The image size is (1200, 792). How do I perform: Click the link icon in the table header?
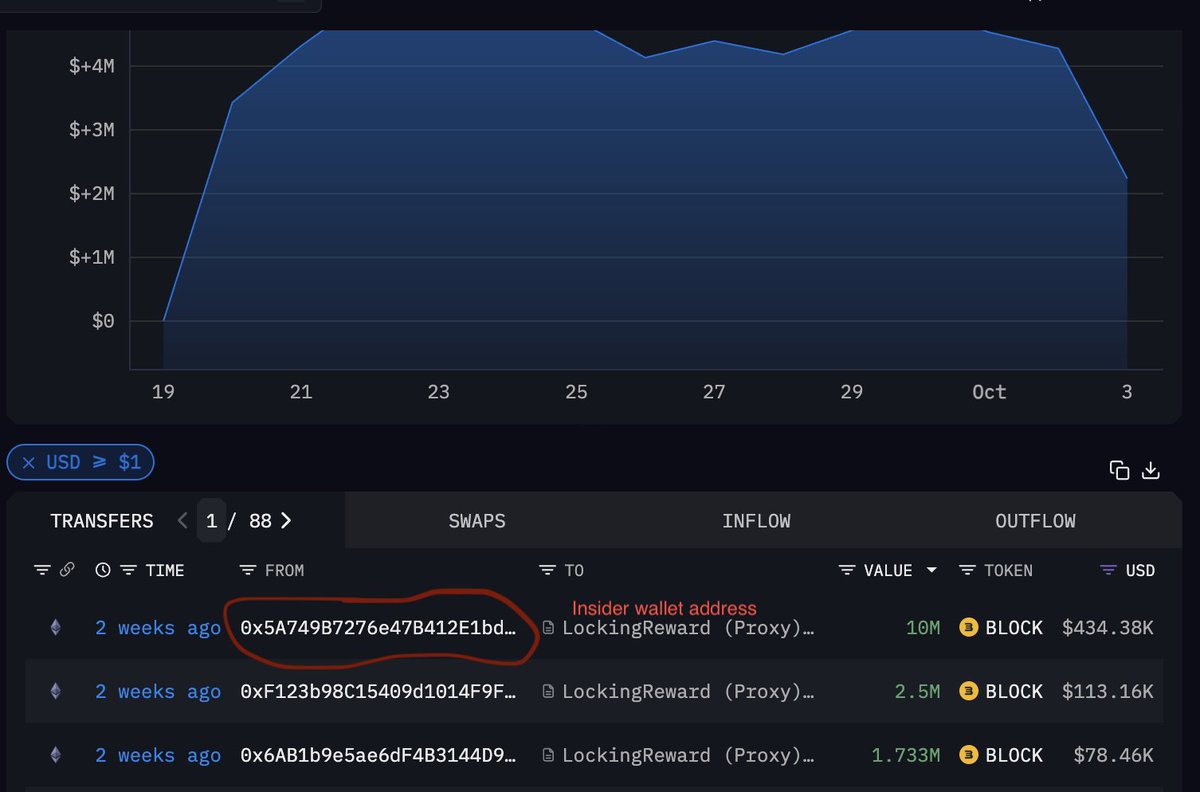point(66,570)
